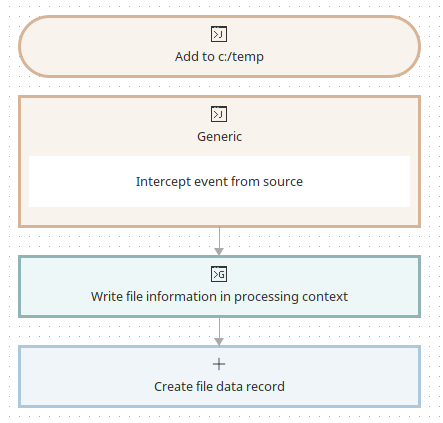Select the Groovy script icon on Write file node
The height and width of the screenshot is (423, 443).
coord(219,274)
